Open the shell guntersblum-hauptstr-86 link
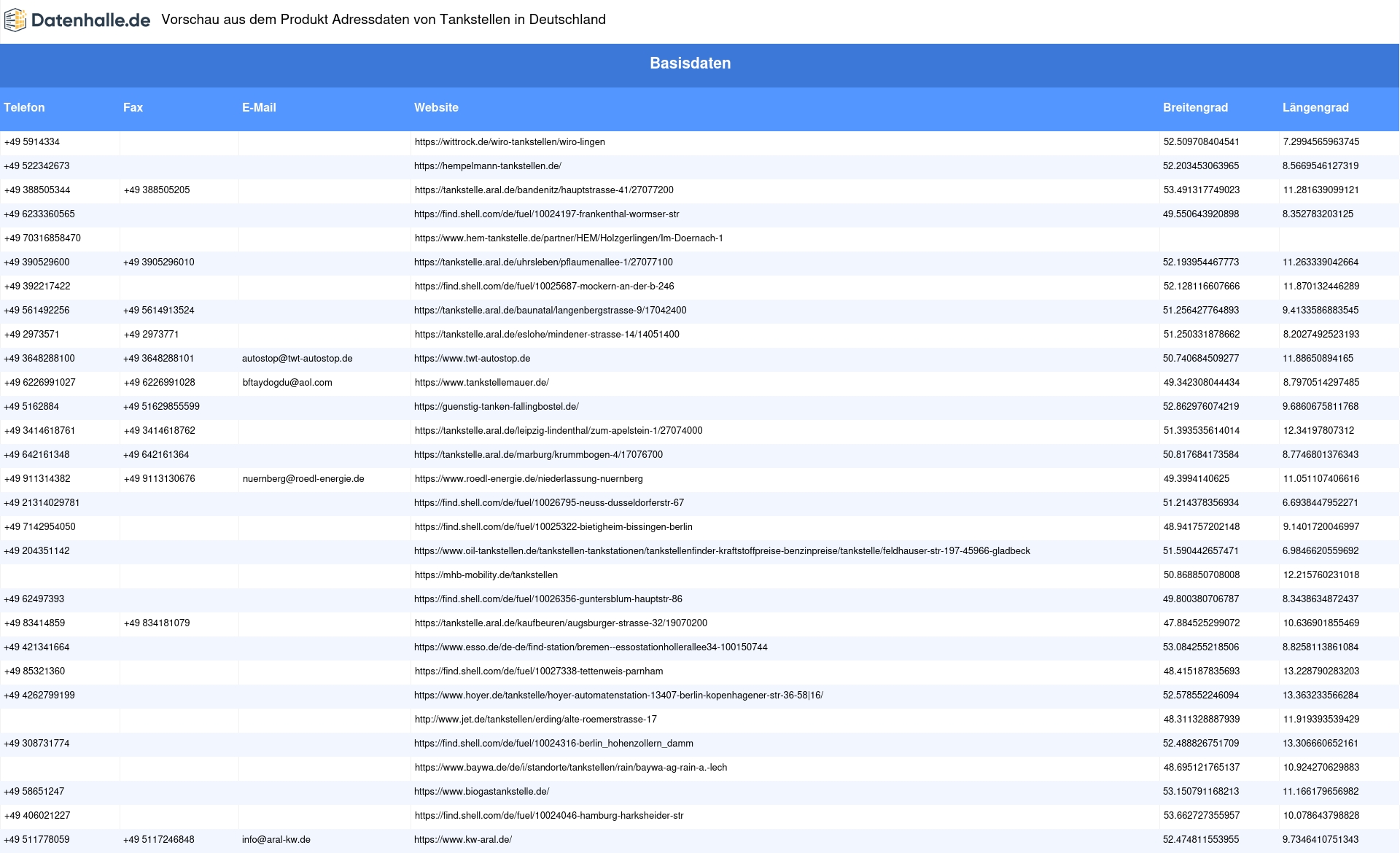This screenshot has width=1400, height=853. 548,599
